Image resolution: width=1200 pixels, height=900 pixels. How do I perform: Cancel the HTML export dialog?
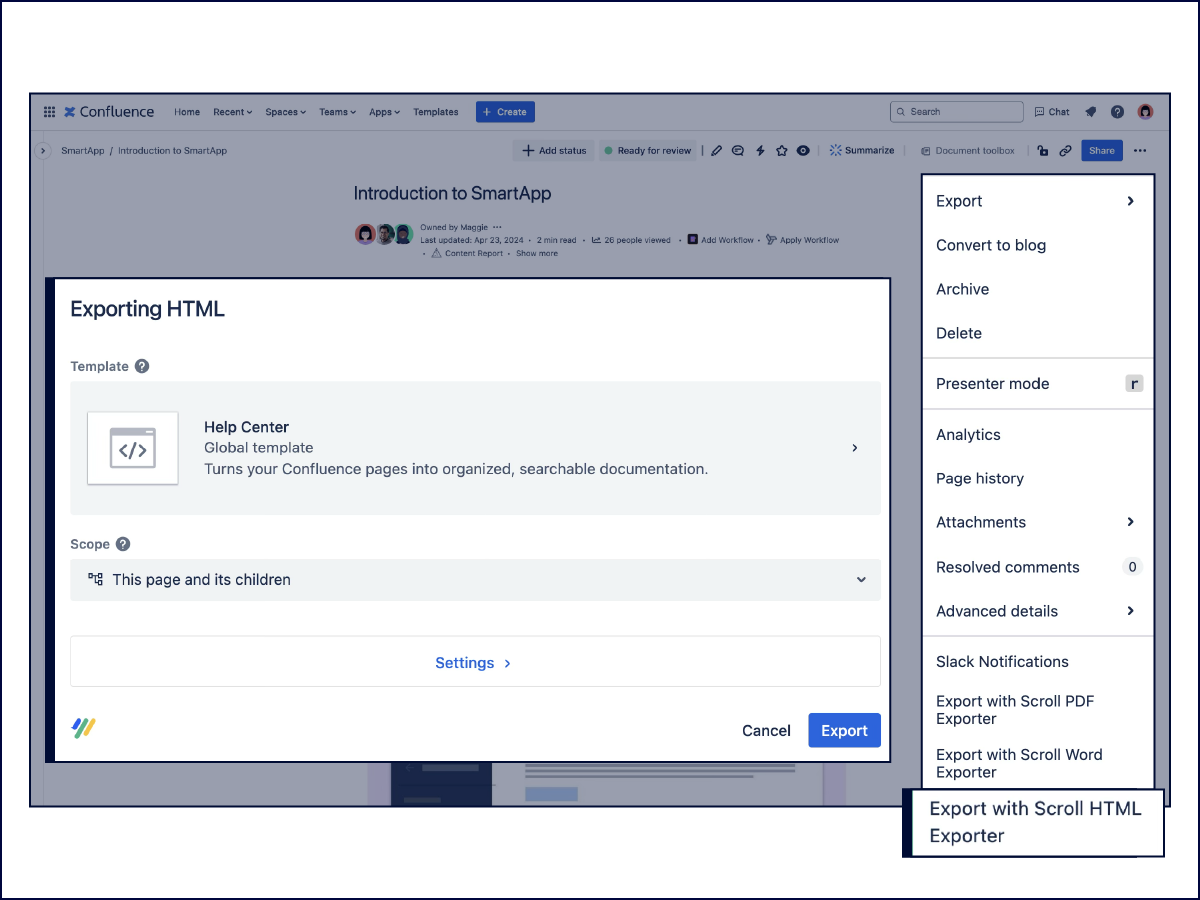[x=766, y=731]
